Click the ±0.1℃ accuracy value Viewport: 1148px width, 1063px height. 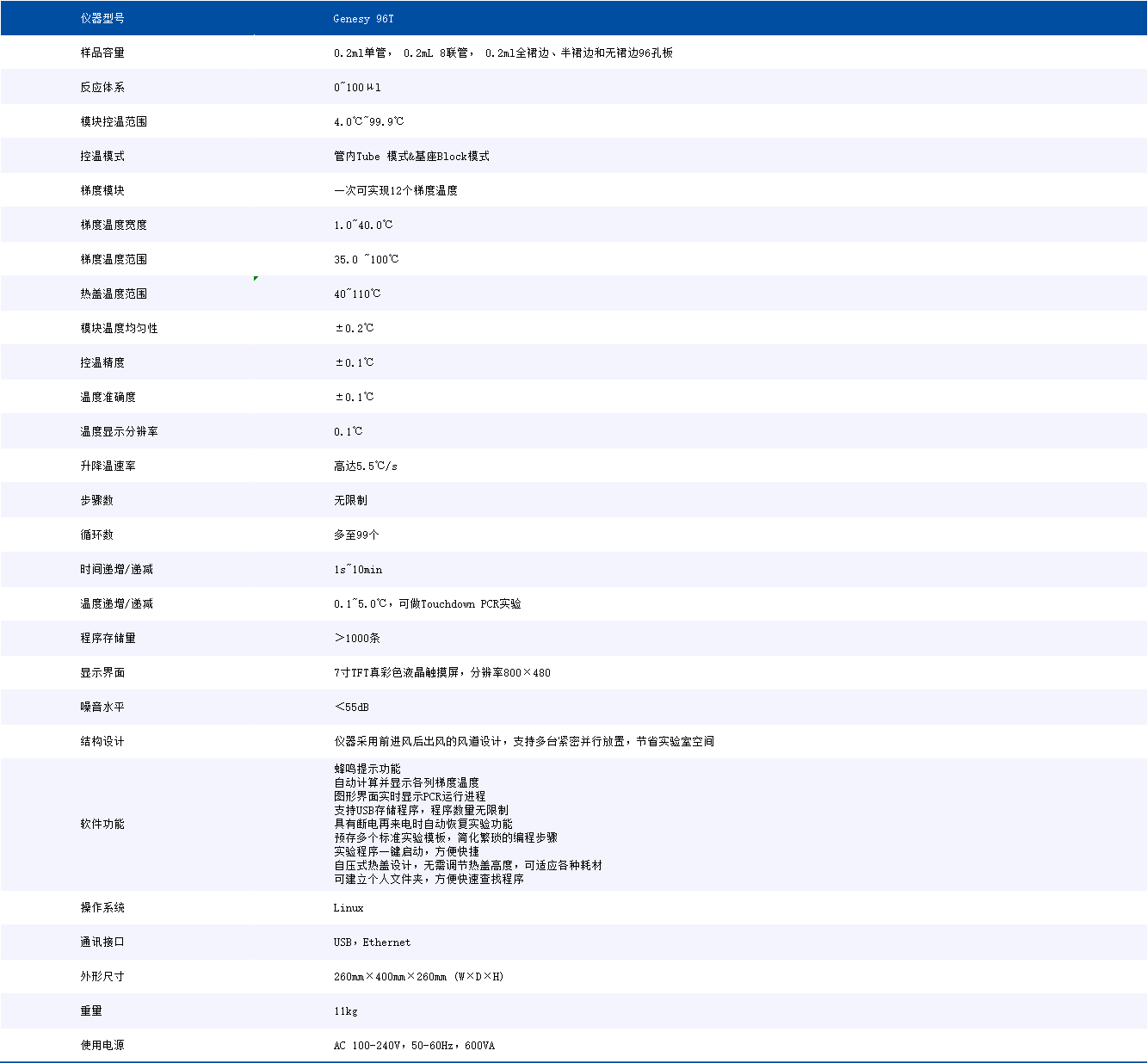tap(354, 362)
